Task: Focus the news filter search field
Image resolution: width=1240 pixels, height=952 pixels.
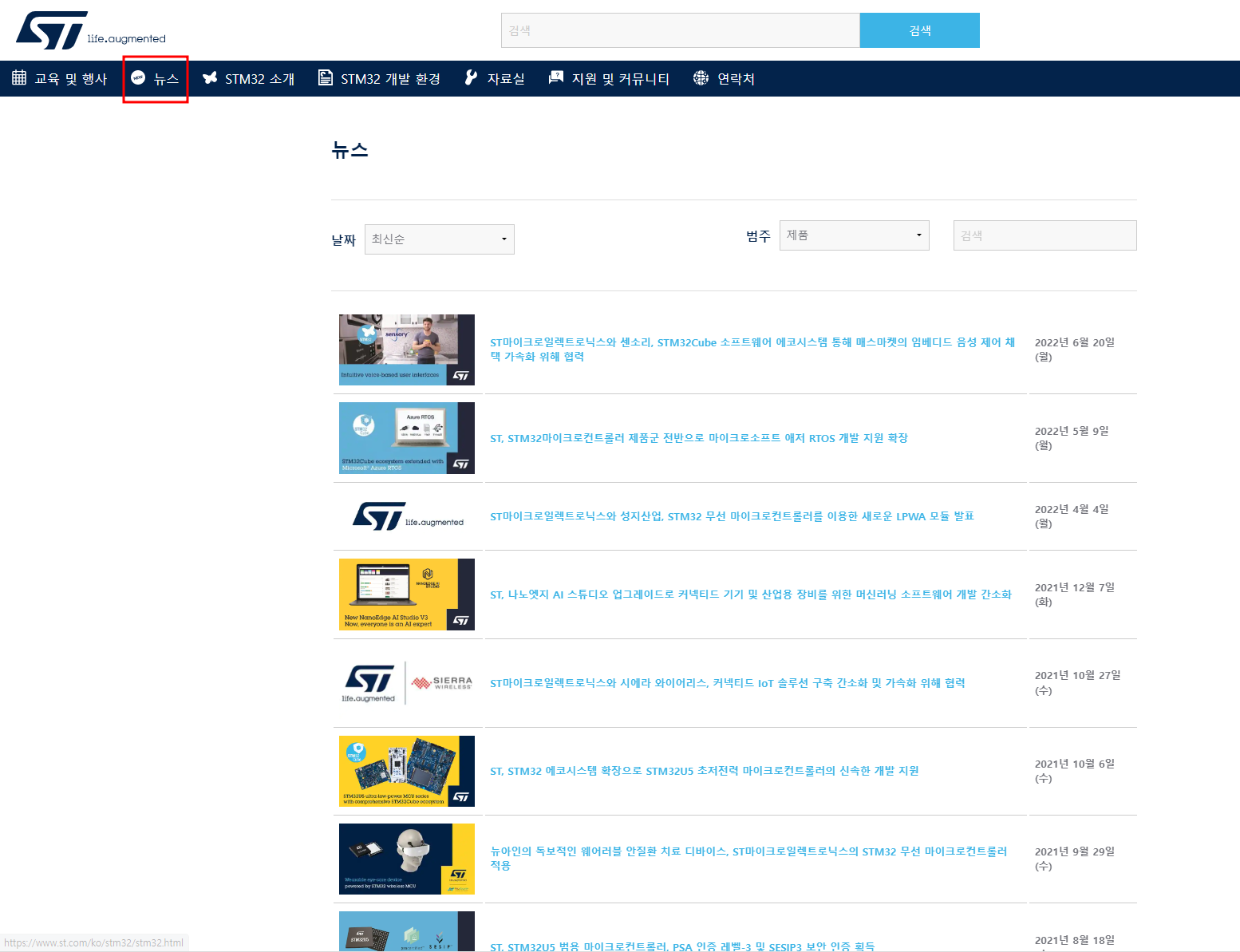Action: coord(1045,235)
